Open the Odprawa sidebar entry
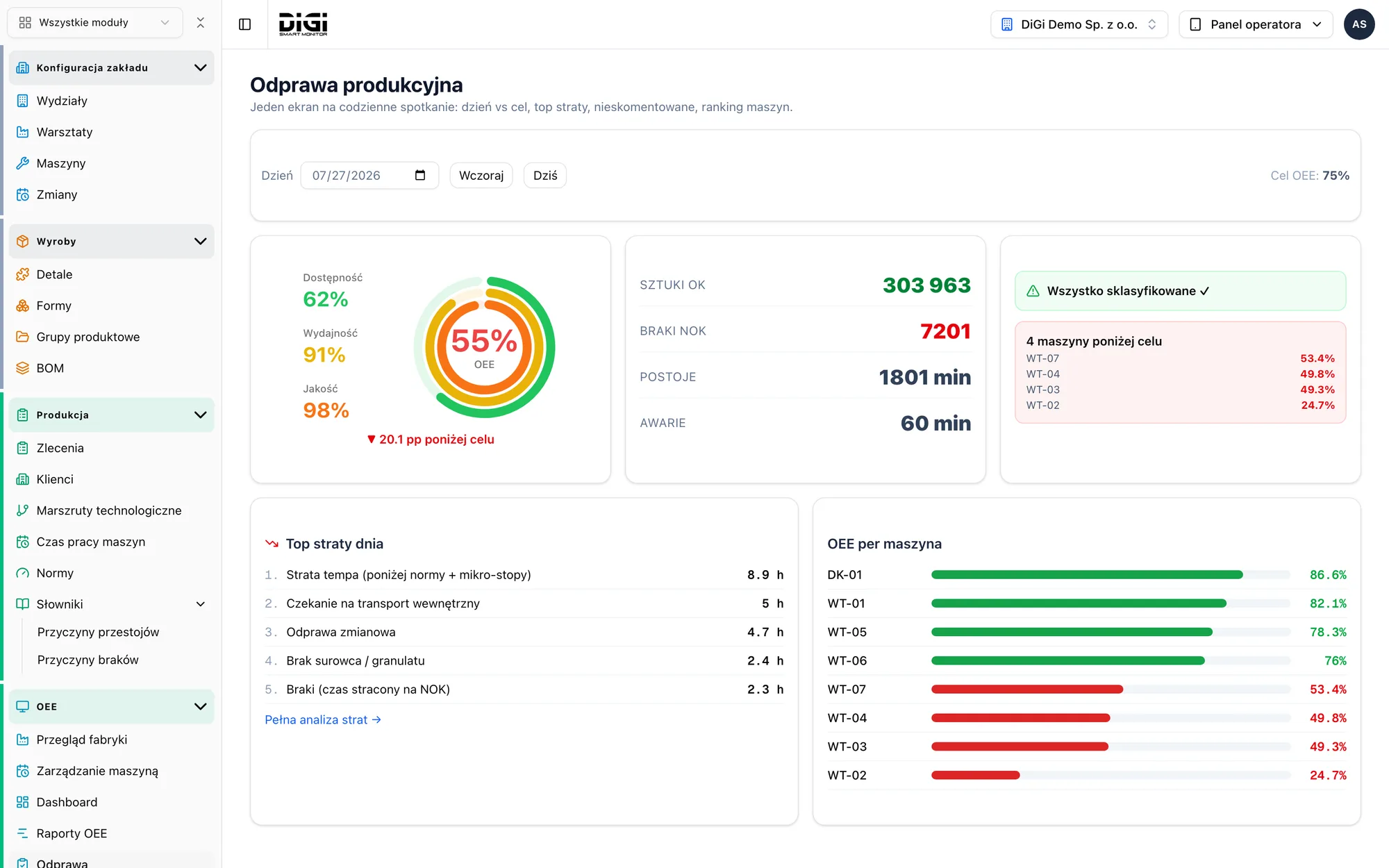Image resolution: width=1389 pixels, height=868 pixels. (112, 861)
